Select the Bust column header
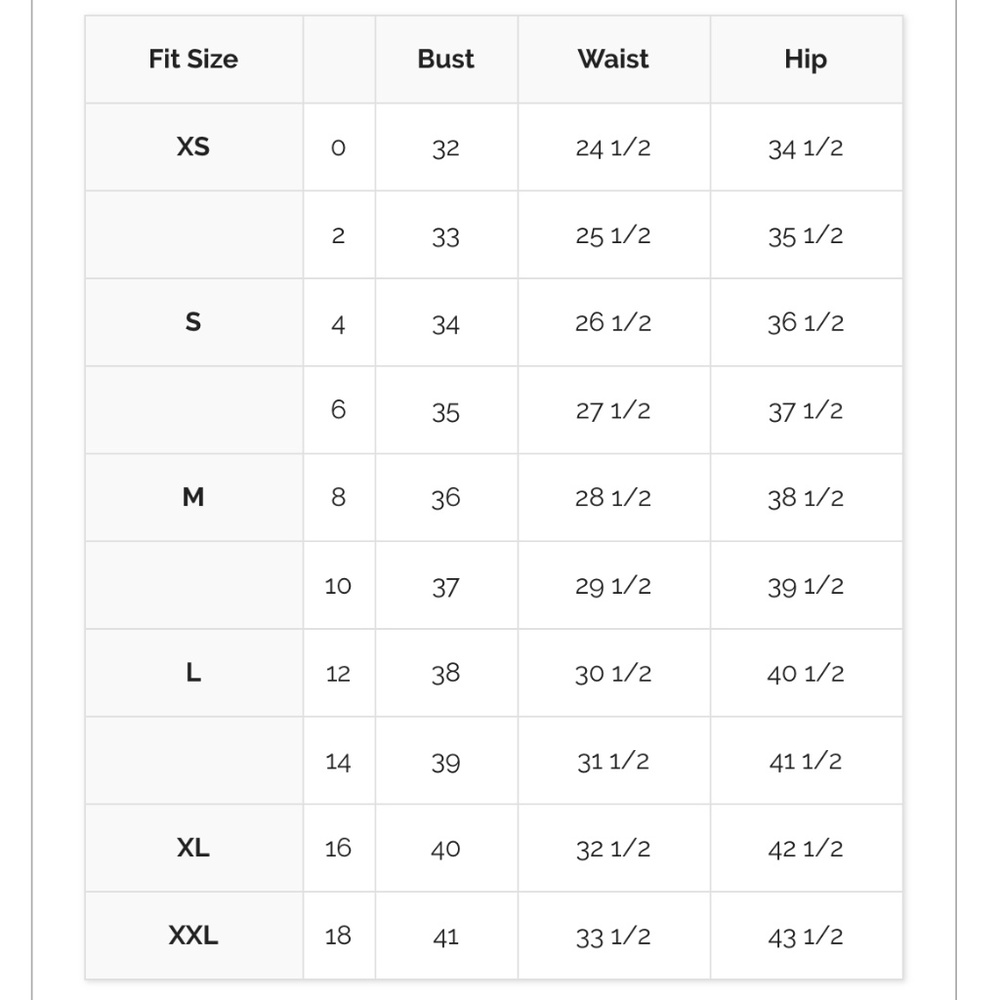The image size is (1000, 1000). [446, 59]
